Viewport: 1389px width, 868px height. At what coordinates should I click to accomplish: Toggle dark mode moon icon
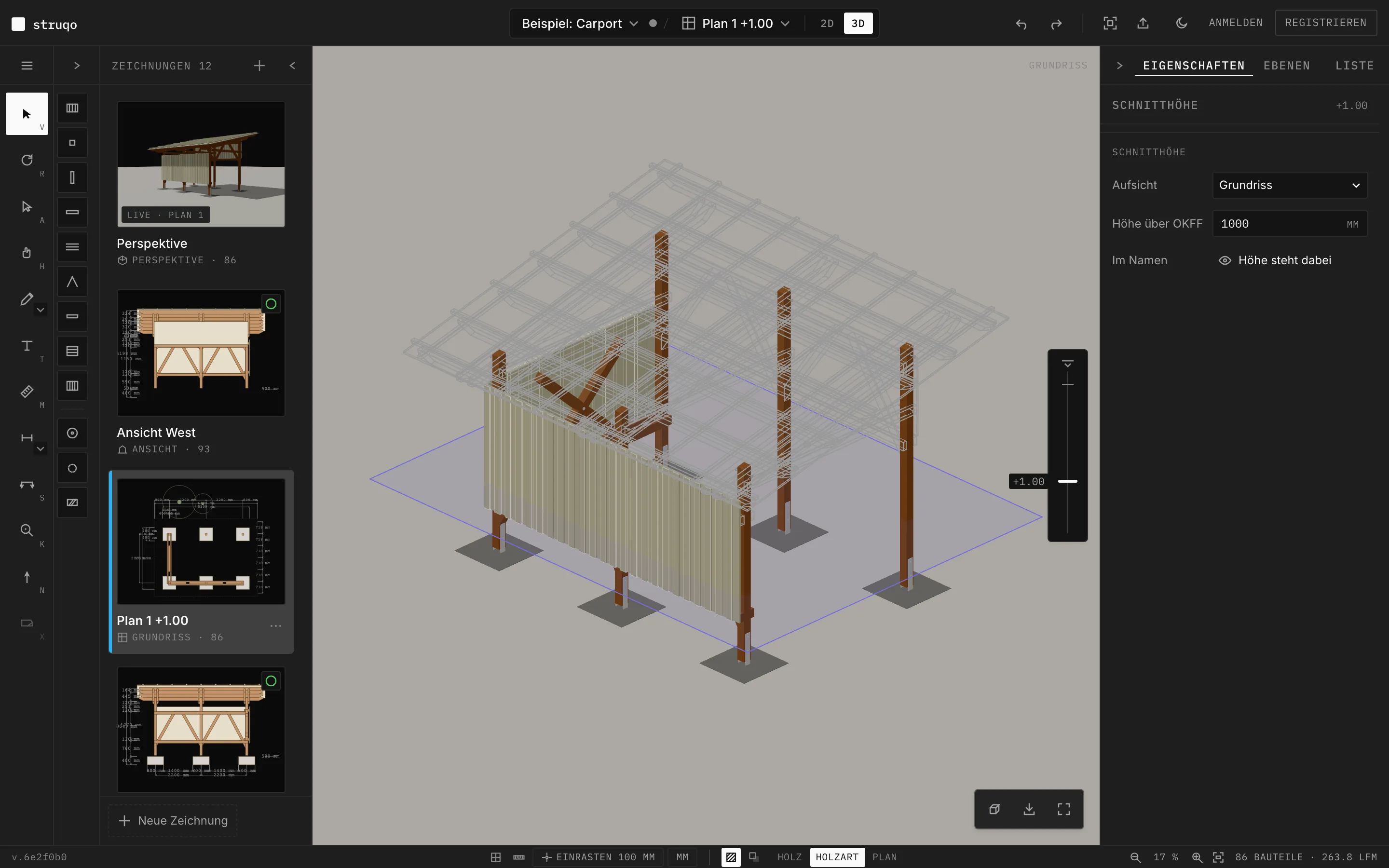pyautogui.click(x=1181, y=23)
